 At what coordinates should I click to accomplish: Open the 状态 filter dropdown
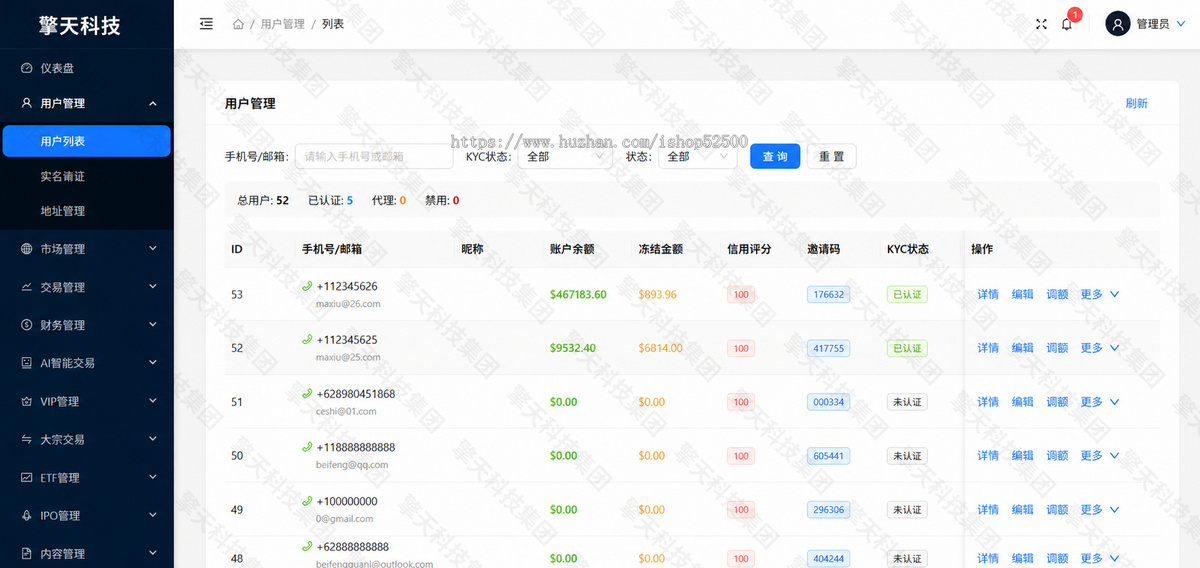point(697,156)
